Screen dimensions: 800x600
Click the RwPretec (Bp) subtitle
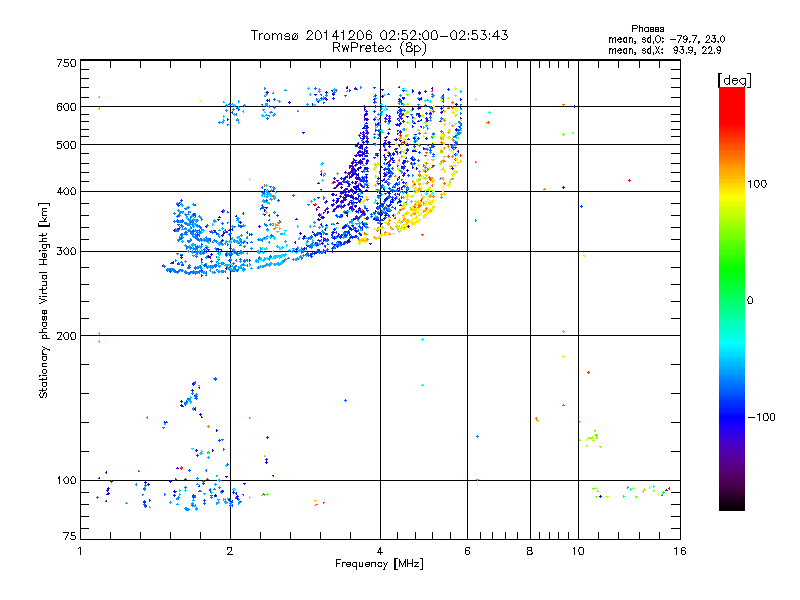tap(379, 47)
